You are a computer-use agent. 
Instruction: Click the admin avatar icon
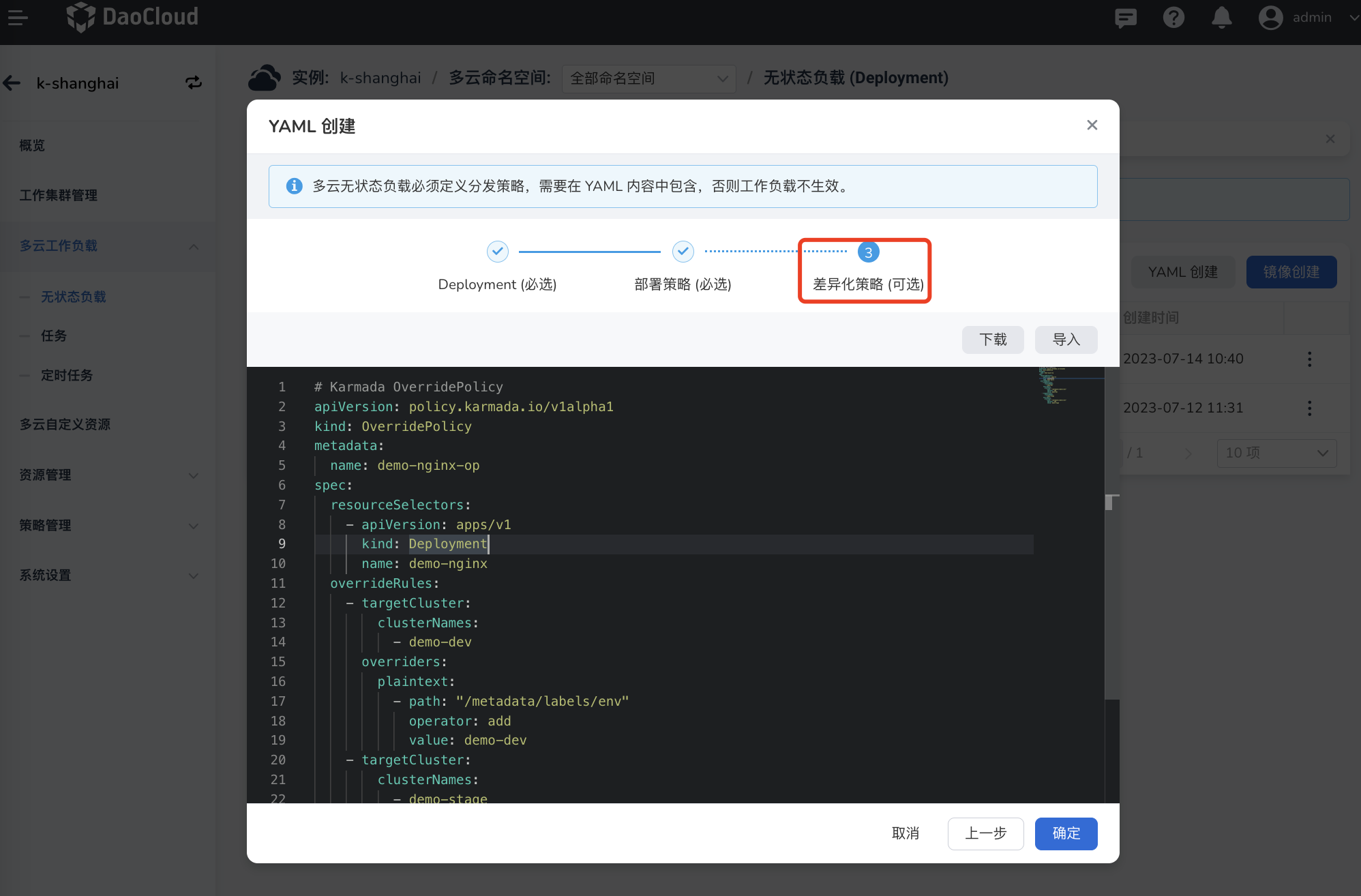click(1270, 18)
